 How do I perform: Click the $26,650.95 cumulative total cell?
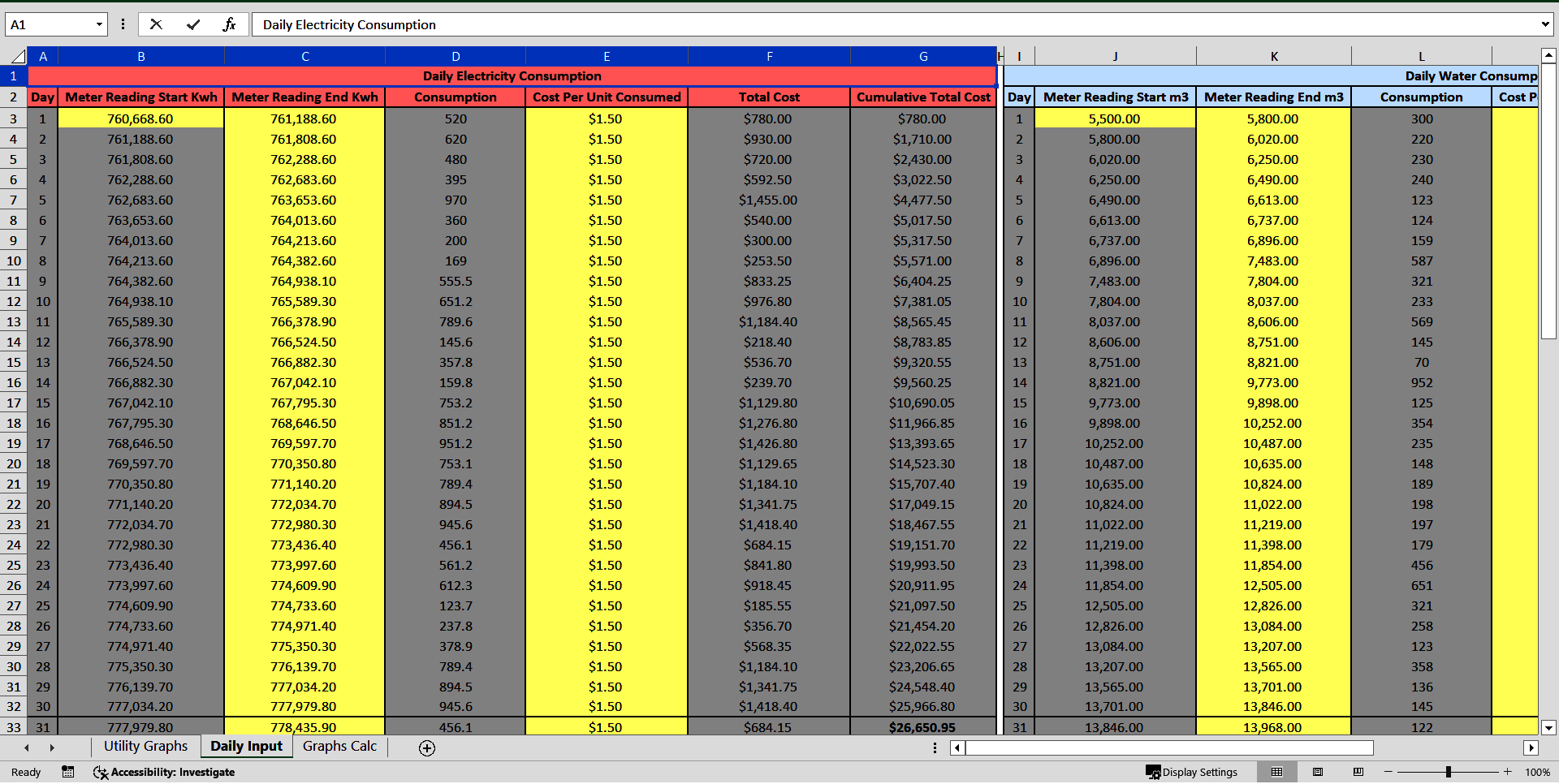pyautogui.click(x=923, y=727)
